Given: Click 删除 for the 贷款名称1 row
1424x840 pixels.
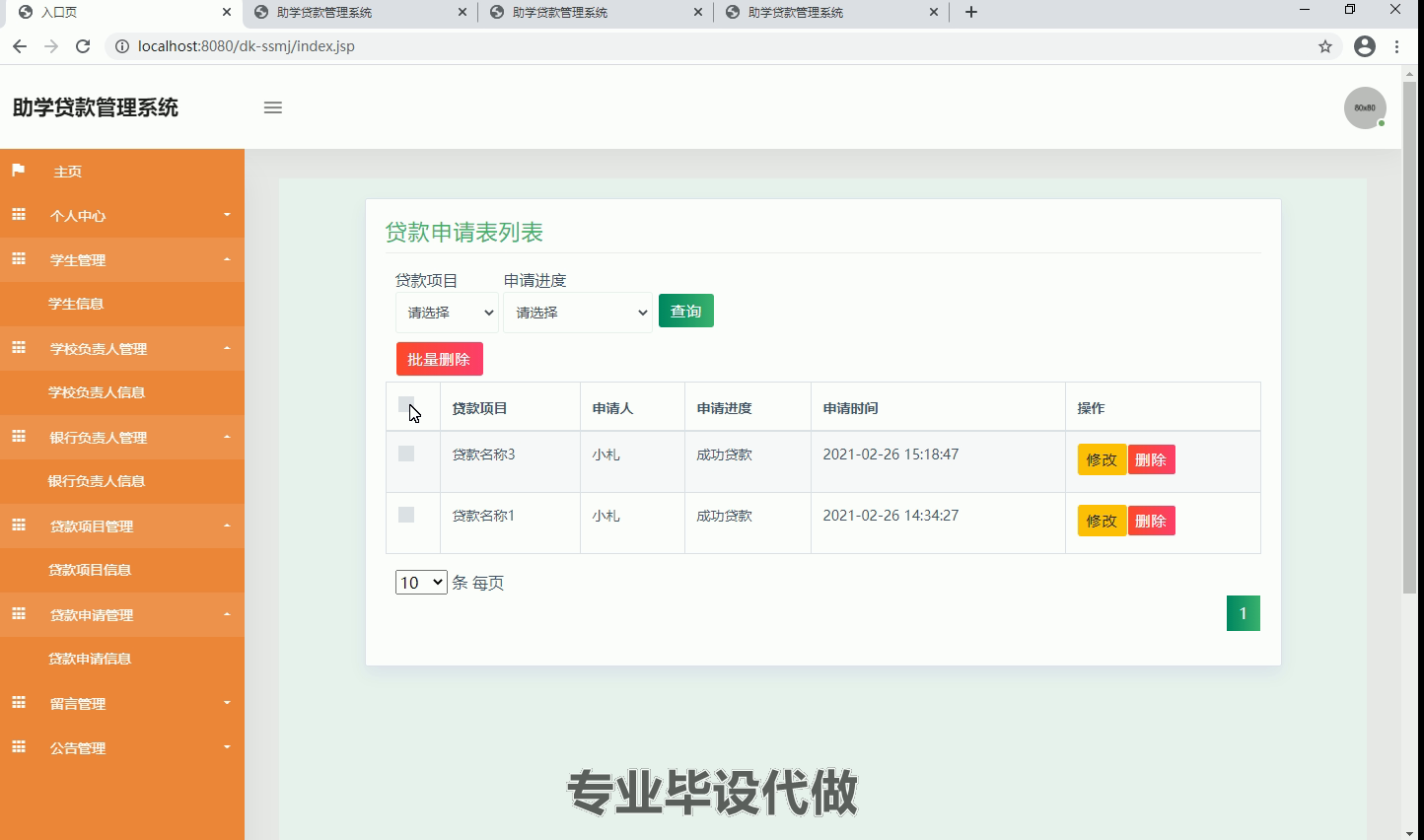Looking at the screenshot, I should click(x=1151, y=521).
